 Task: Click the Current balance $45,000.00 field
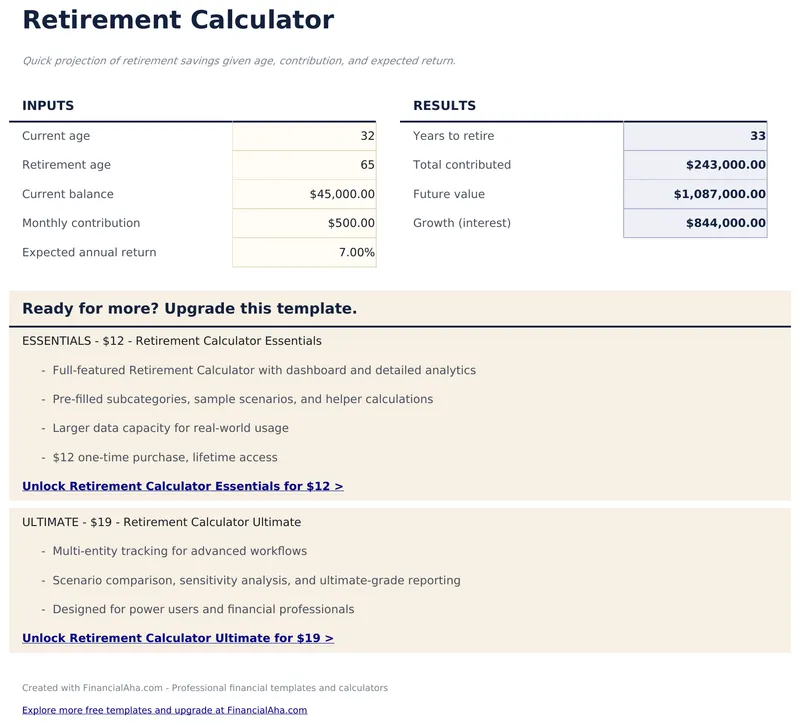(304, 194)
